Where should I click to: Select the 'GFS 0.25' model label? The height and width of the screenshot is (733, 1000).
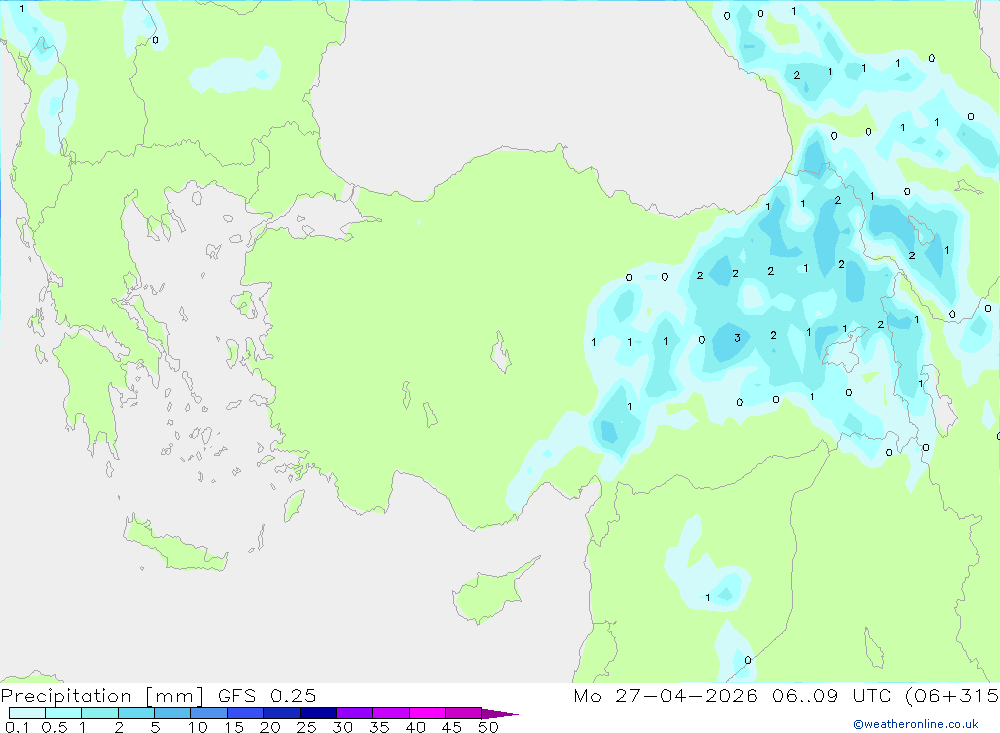(x=267, y=695)
